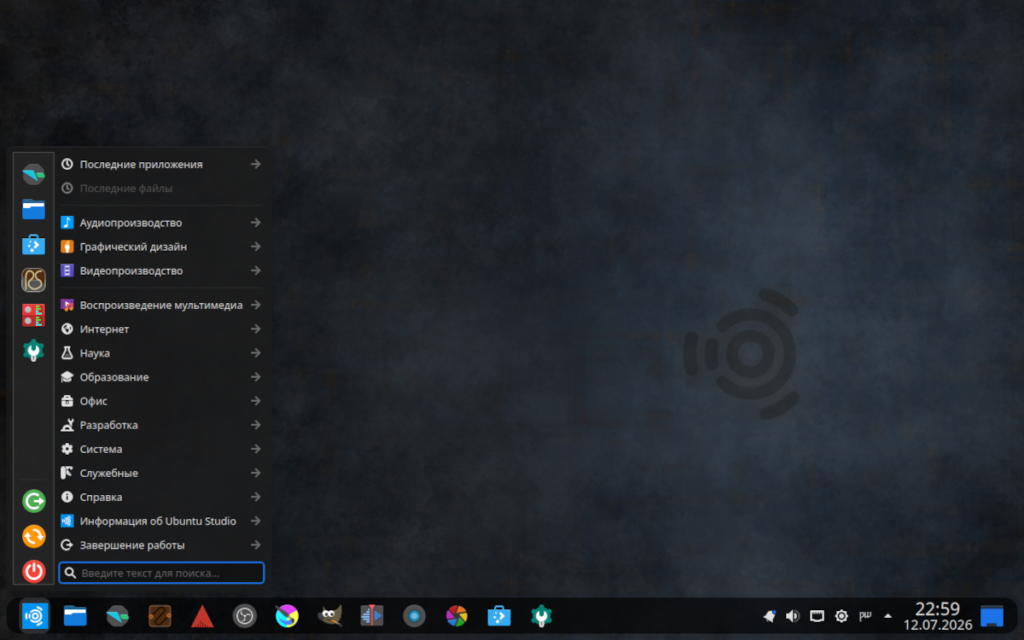This screenshot has height=640, width=1024.
Task: Open the Видеопроизводство category
Action: point(161,270)
